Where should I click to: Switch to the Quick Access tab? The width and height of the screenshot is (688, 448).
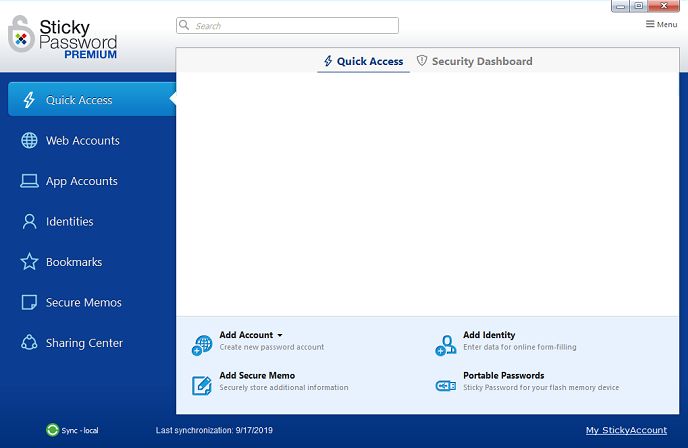pos(363,61)
